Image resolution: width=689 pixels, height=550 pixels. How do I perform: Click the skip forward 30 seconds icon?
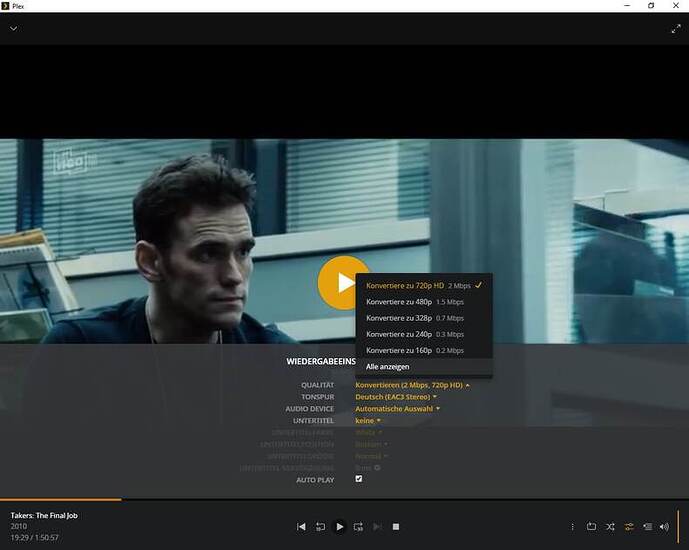(x=358, y=526)
